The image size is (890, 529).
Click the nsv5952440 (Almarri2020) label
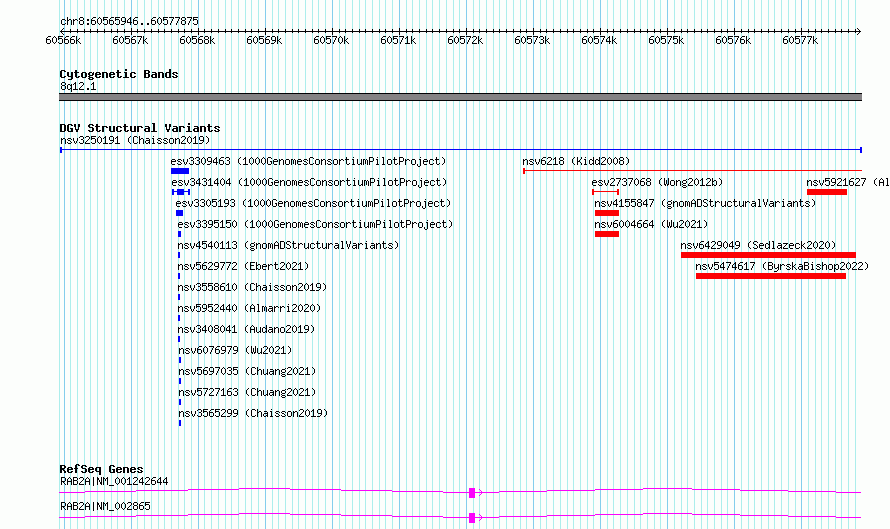[249, 308]
